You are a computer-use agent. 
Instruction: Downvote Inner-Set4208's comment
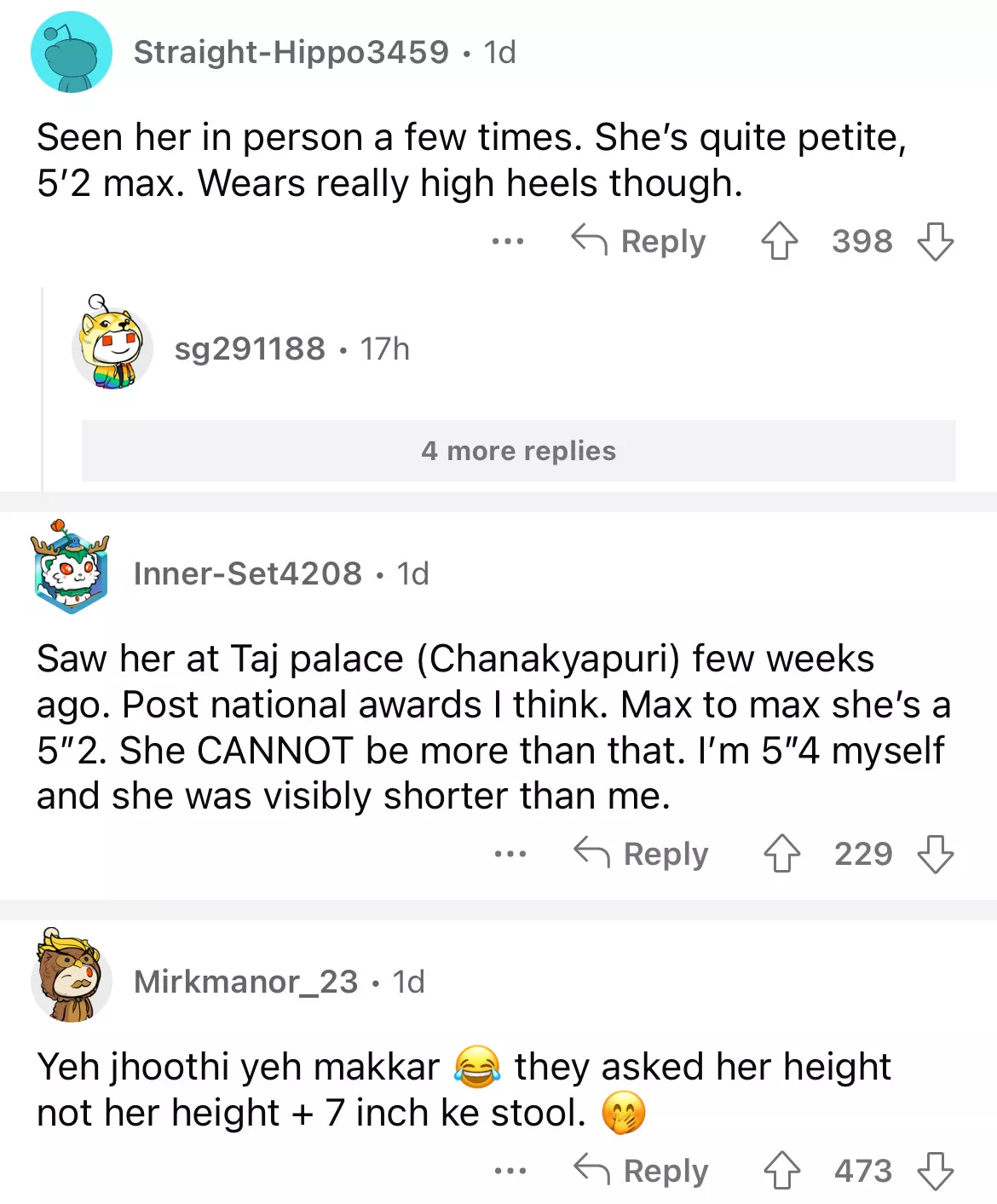pyautogui.click(x=935, y=854)
